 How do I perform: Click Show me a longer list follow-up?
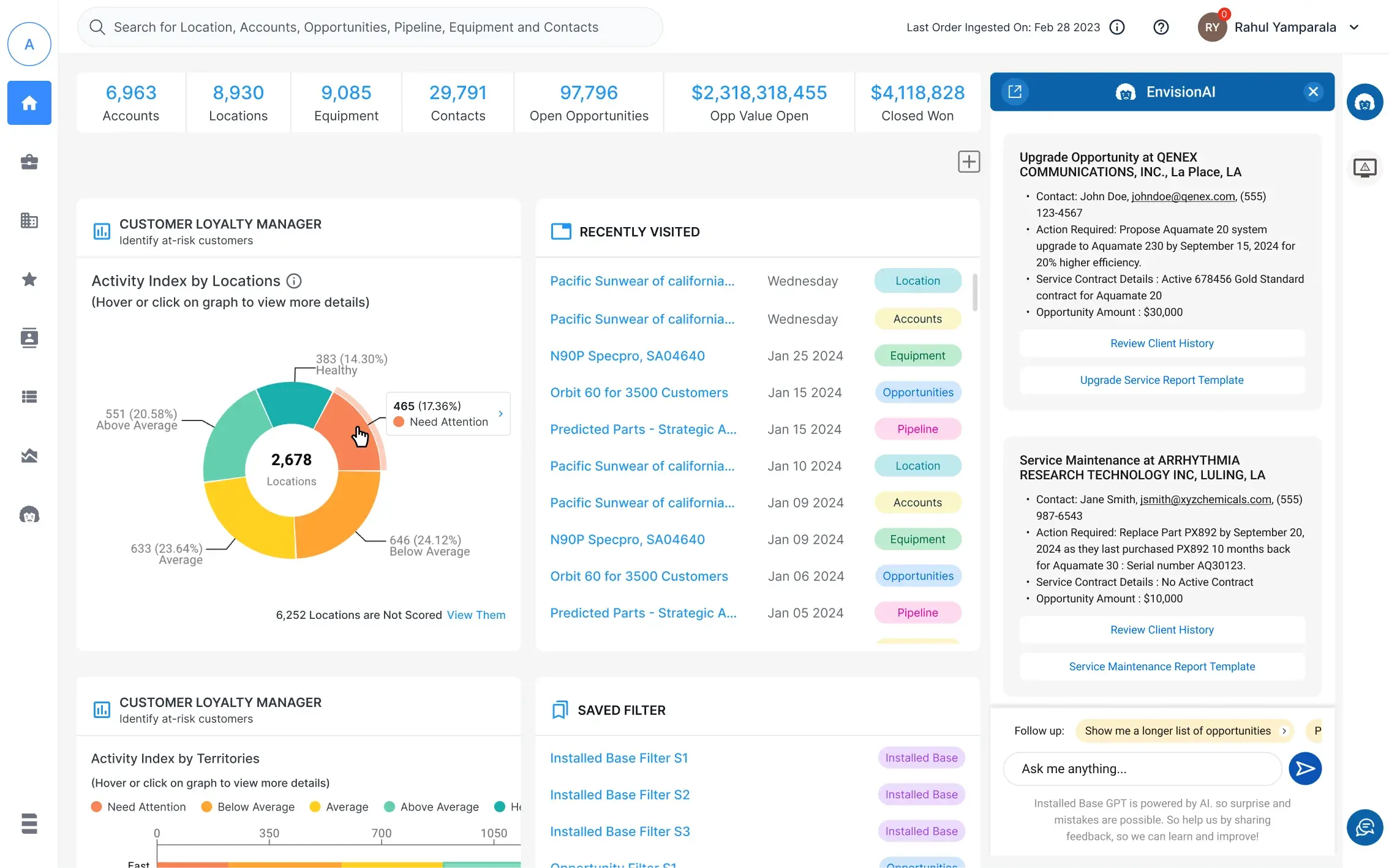[x=1184, y=731]
